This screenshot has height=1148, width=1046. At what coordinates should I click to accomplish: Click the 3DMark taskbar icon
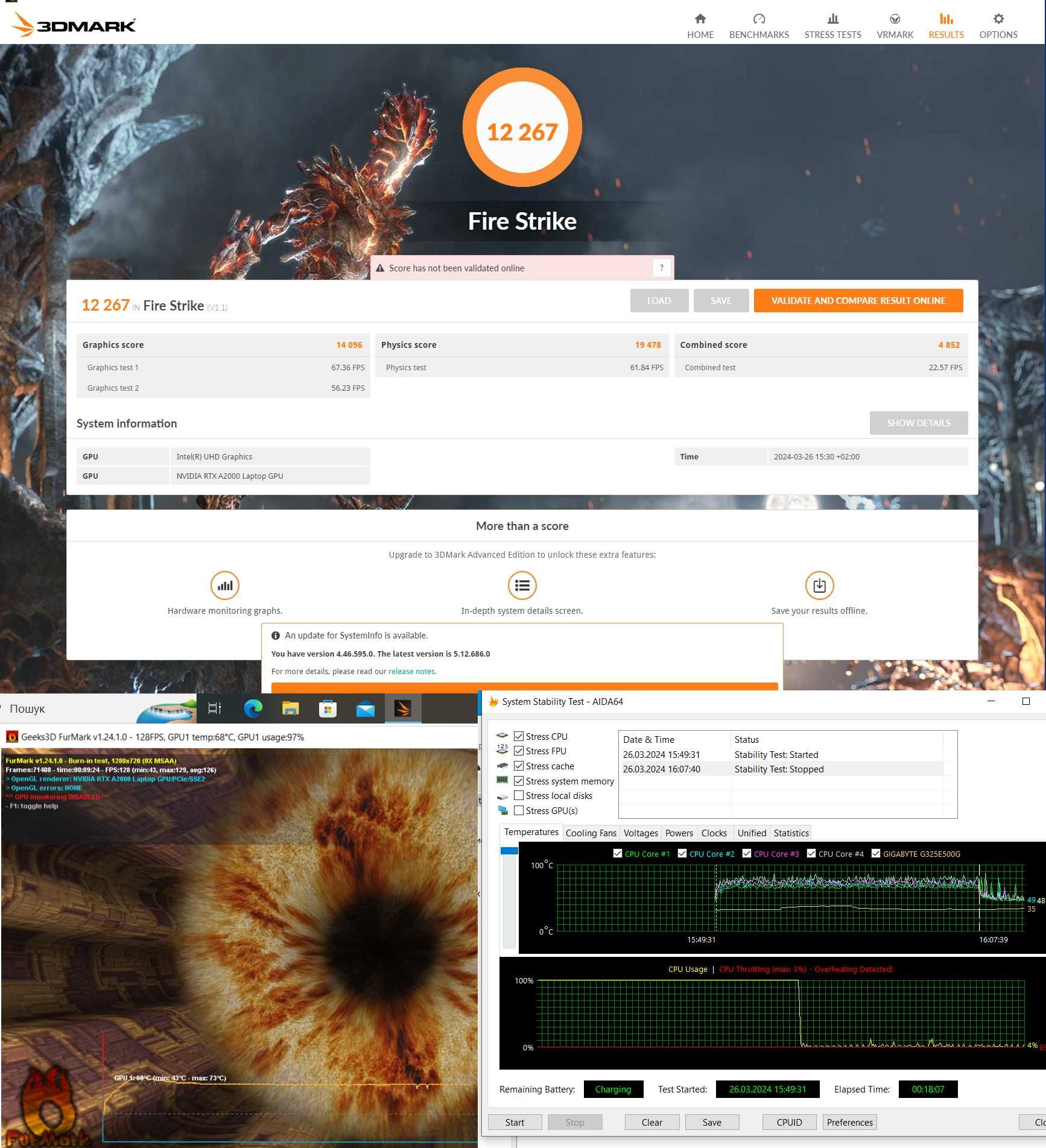point(403,708)
